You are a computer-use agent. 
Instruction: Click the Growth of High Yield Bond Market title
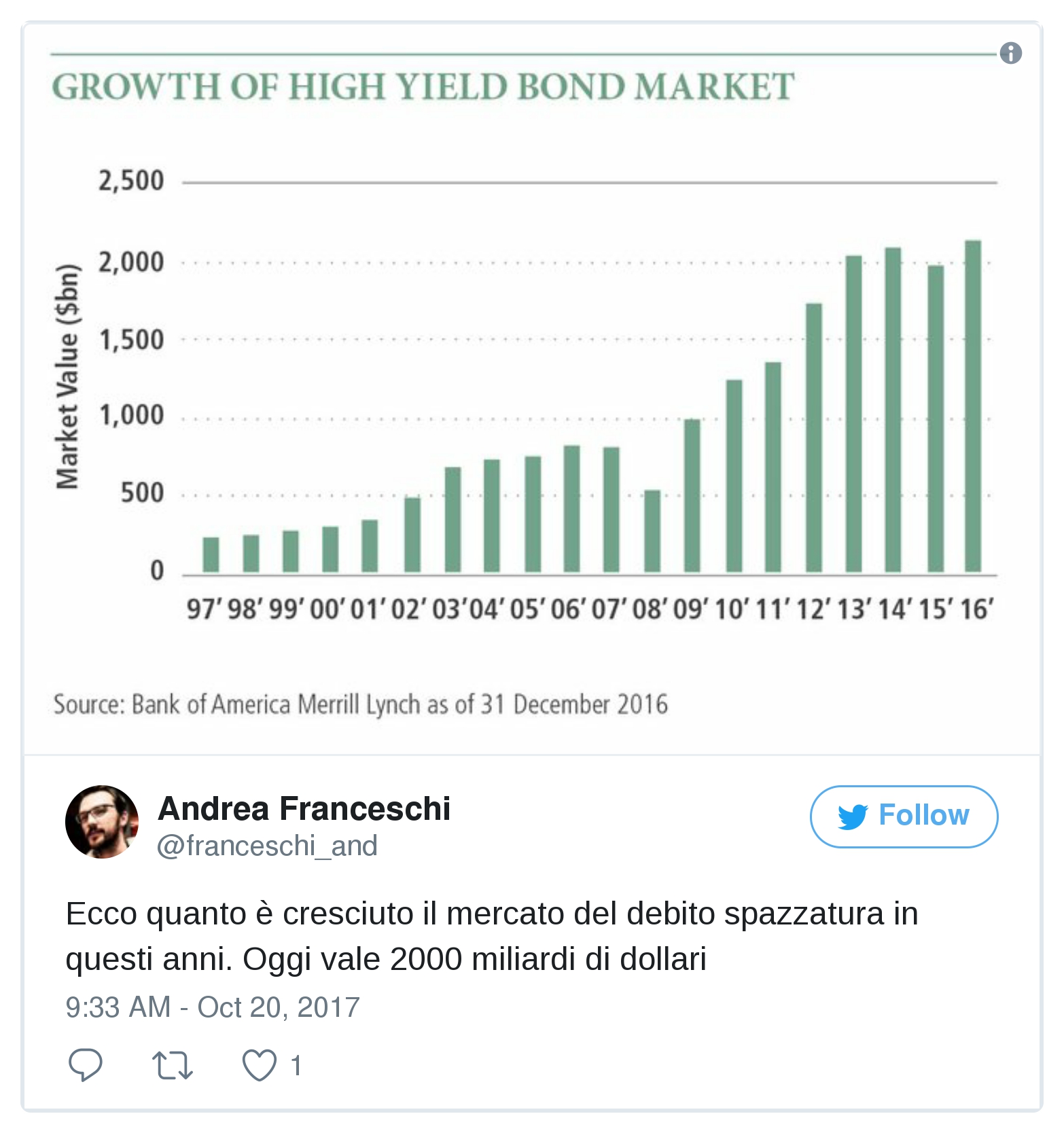click(x=423, y=87)
